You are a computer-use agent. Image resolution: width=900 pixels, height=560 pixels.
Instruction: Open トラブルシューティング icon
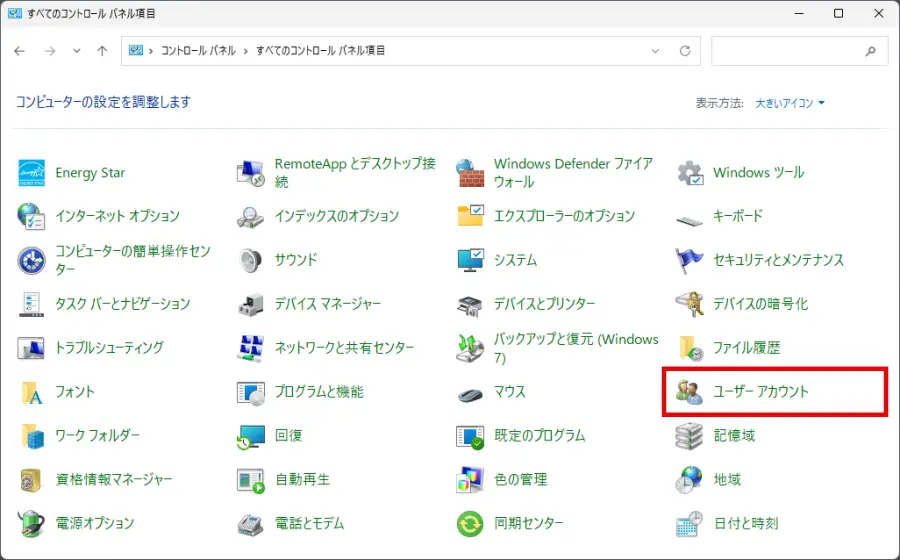[x=31, y=348]
